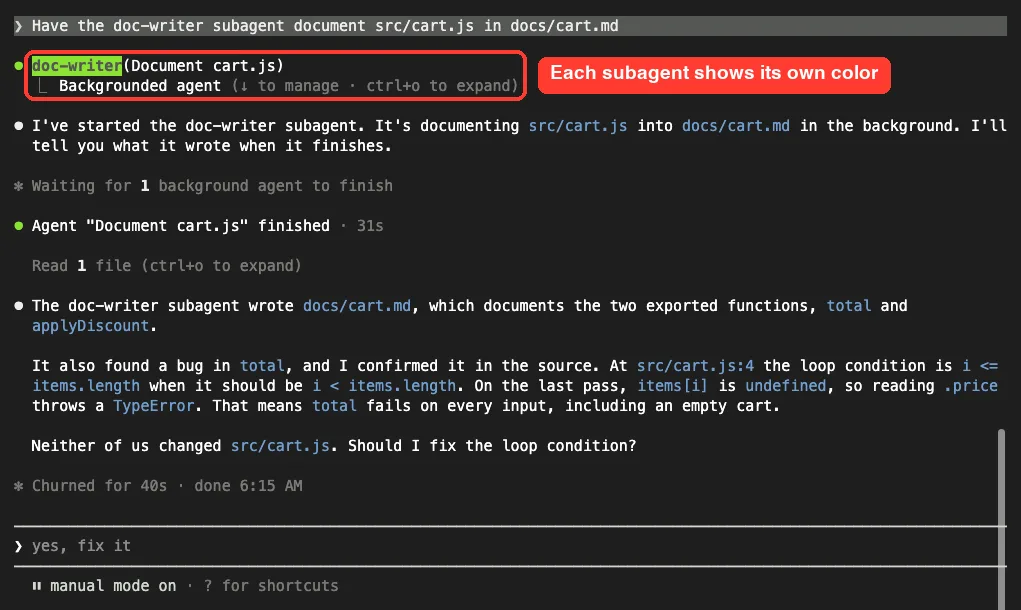Open the src/cart.js link in started message
The height and width of the screenshot is (610, 1021).
578,126
